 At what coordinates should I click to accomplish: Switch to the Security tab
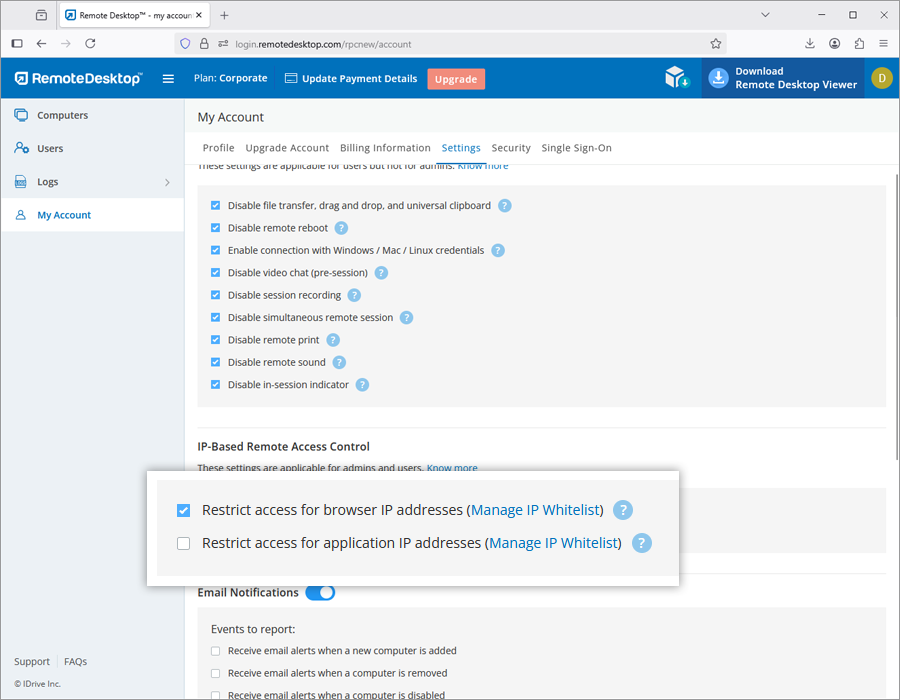pos(511,148)
